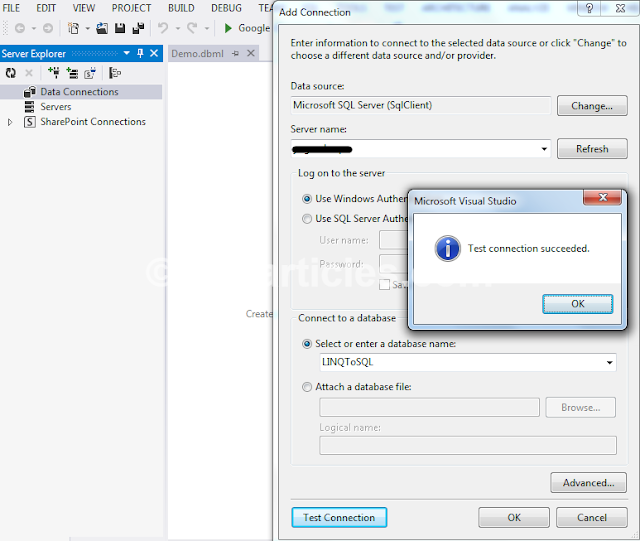
Task: Open the New Project dropdown arrow
Action: (87, 29)
